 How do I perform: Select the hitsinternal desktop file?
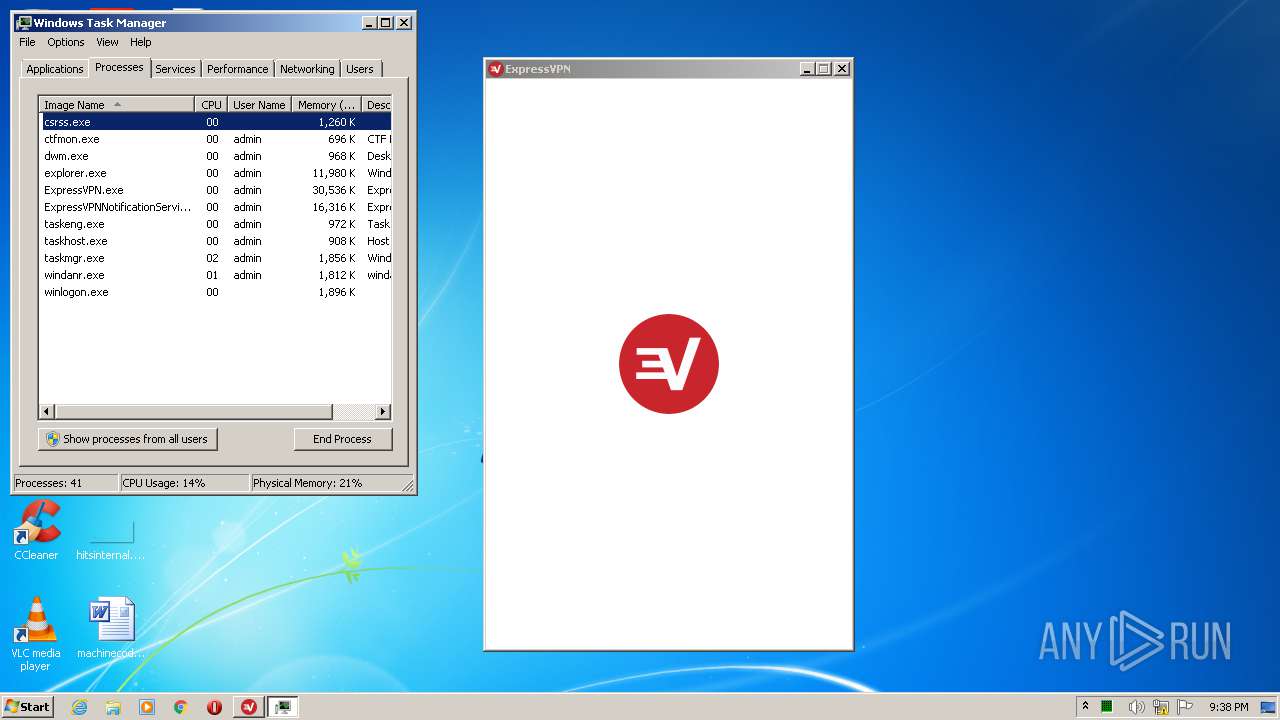point(110,541)
